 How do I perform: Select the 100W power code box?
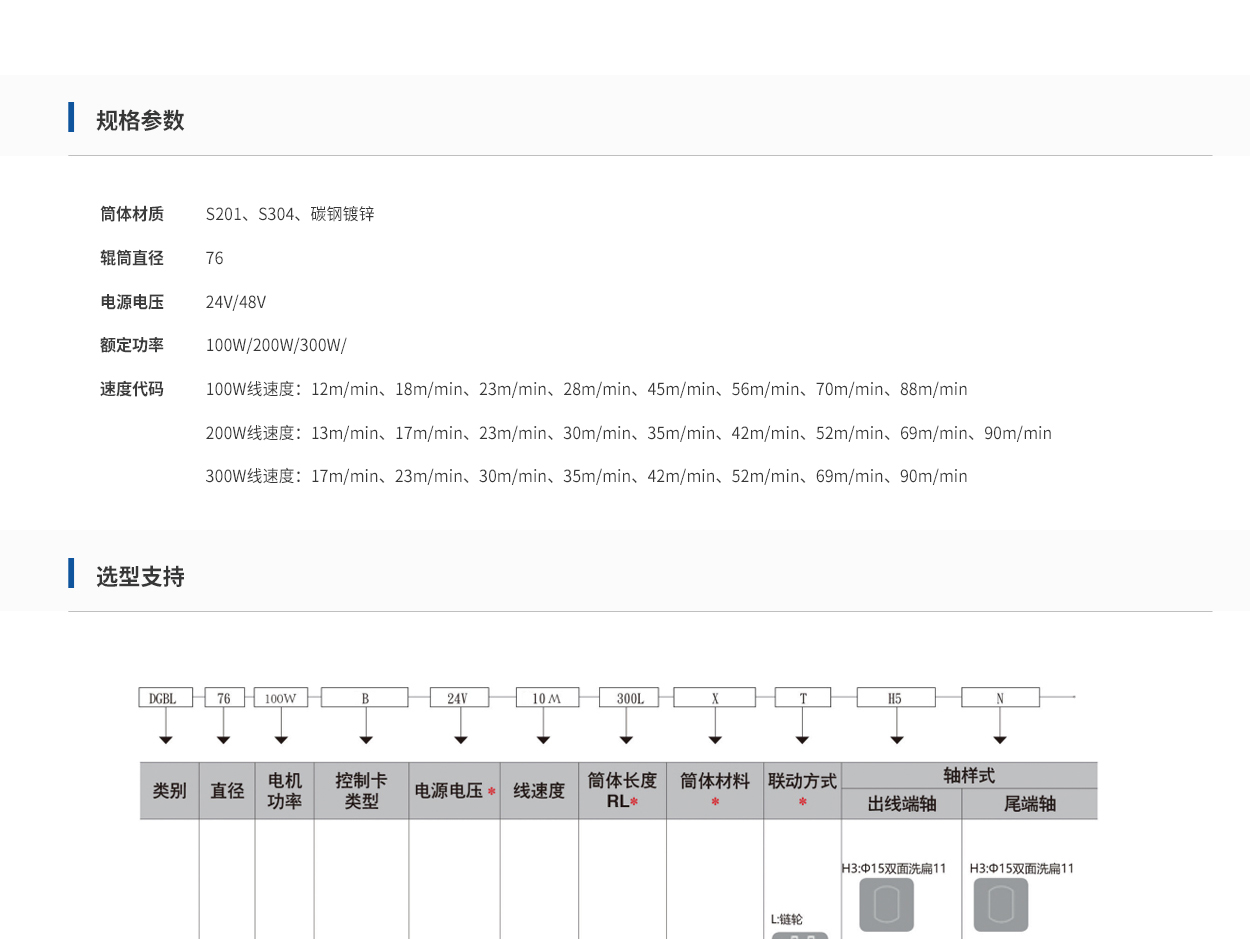pos(281,698)
